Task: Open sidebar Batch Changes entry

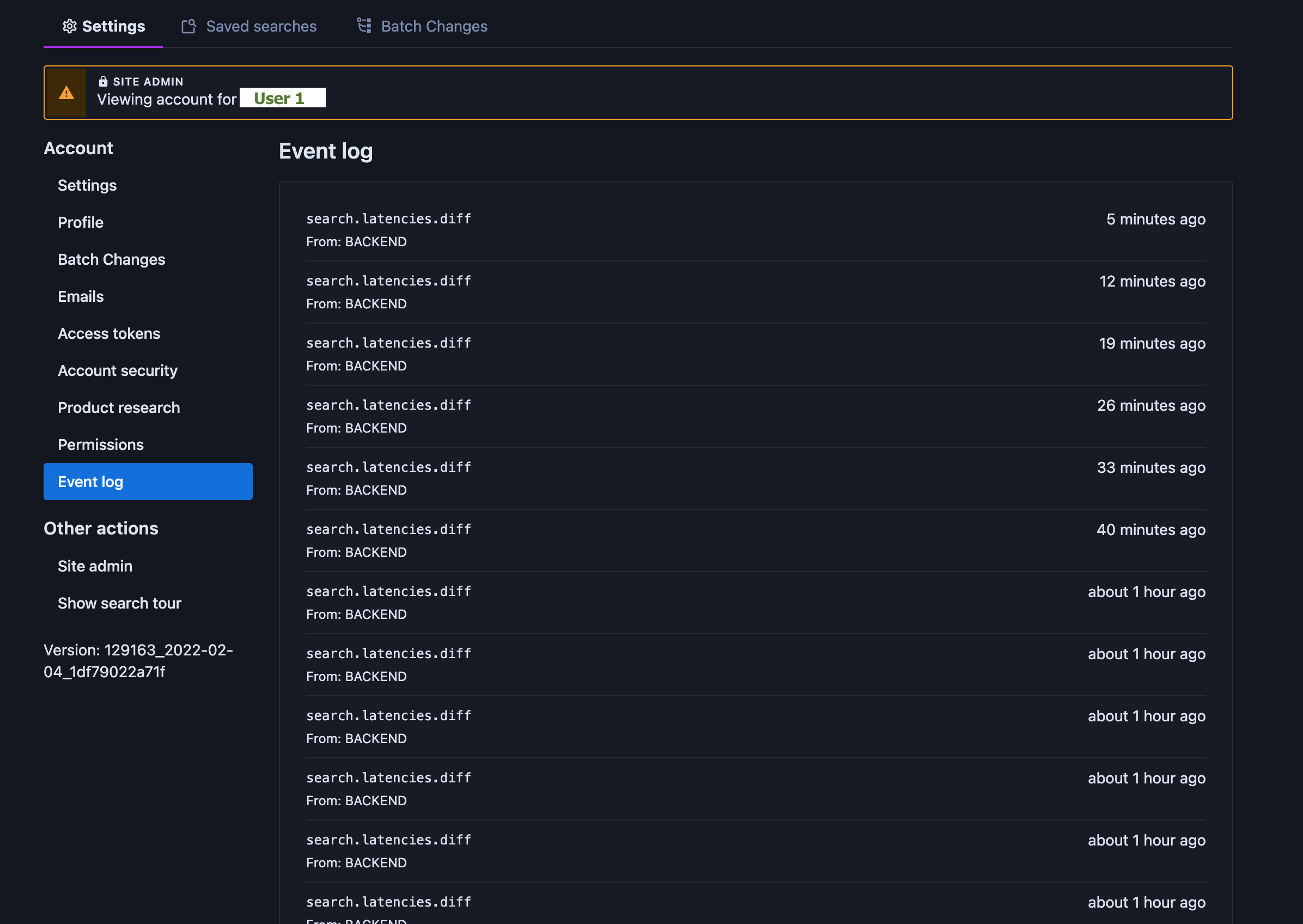Action: [x=112, y=259]
